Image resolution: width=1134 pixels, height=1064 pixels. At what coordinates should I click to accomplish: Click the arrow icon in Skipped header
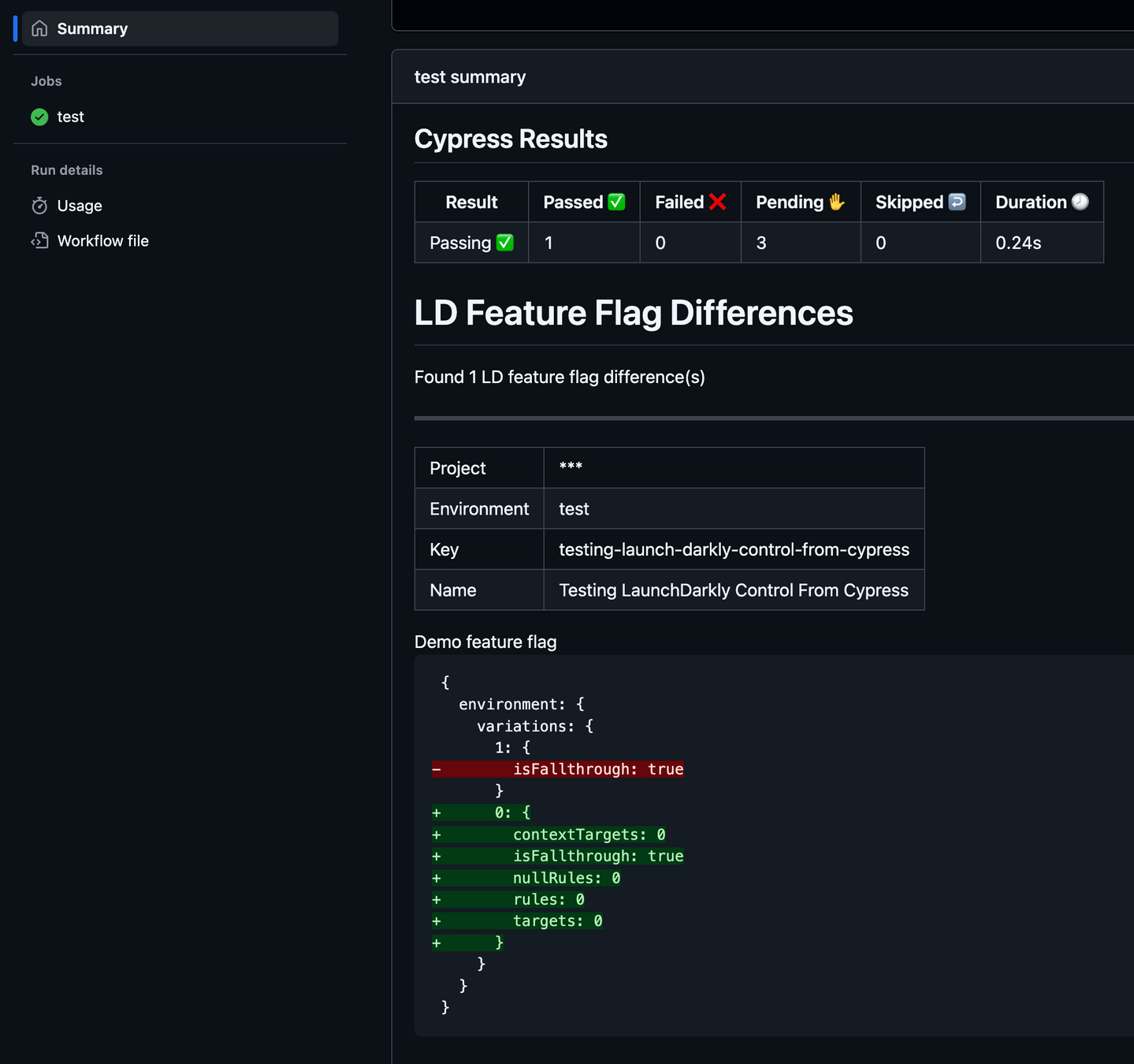click(x=957, y=202)
